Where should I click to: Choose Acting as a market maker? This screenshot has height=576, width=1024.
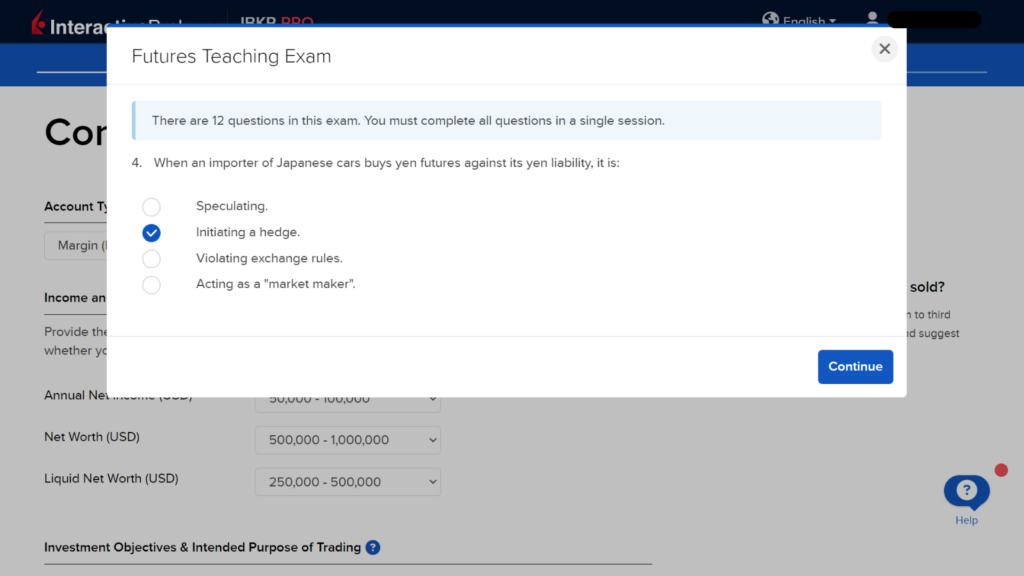click(x=151, y=284)
